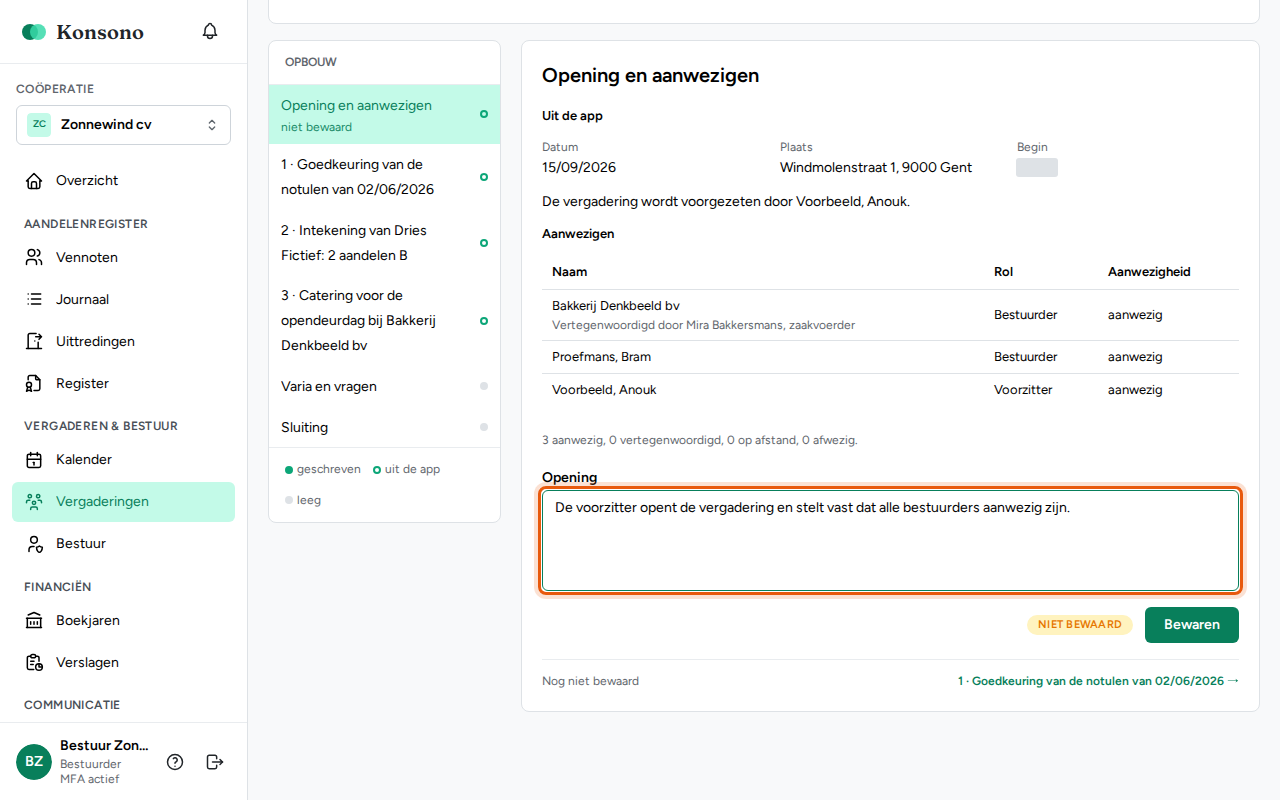Click the Overzicht home icon
This screenshot has height=800, width=1280.
tap(34, 181)
